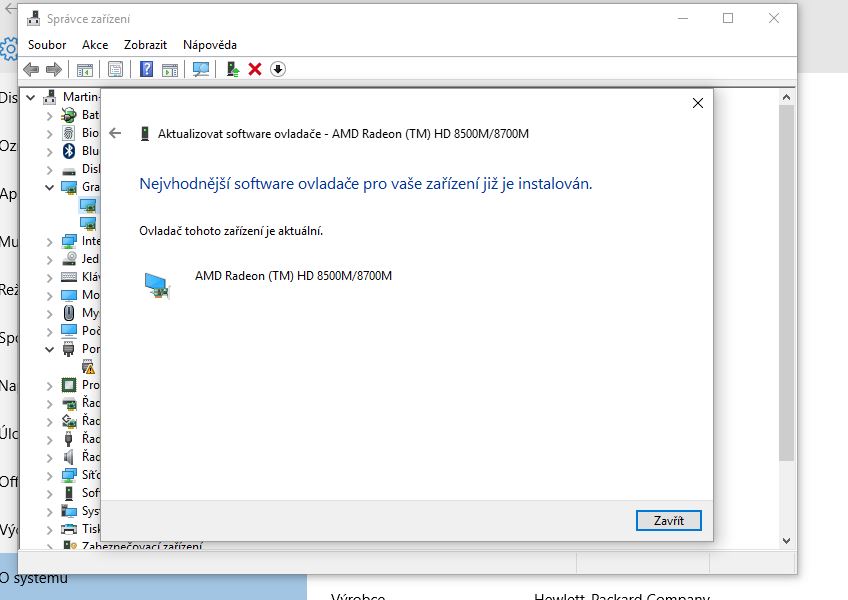
Task: Maximize the Správce zařízení window
Action: pos(728,18)
